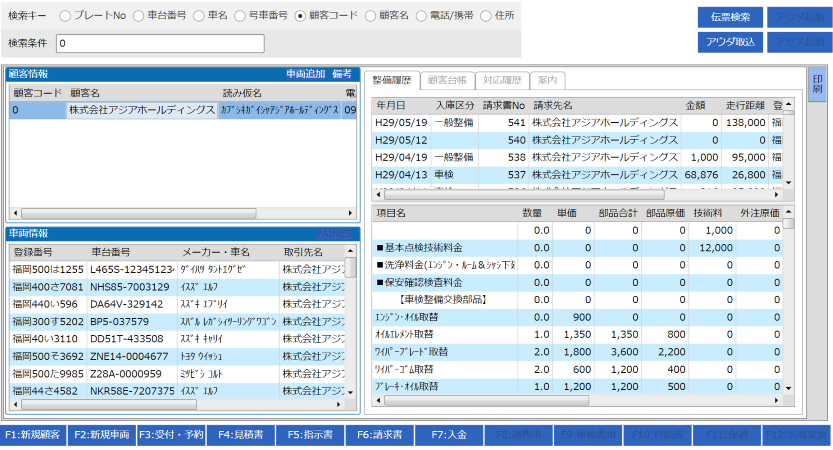The image size is (833, 450).
Task: Select vehicle 福岡500そ3692
Action: coord(177,356)
